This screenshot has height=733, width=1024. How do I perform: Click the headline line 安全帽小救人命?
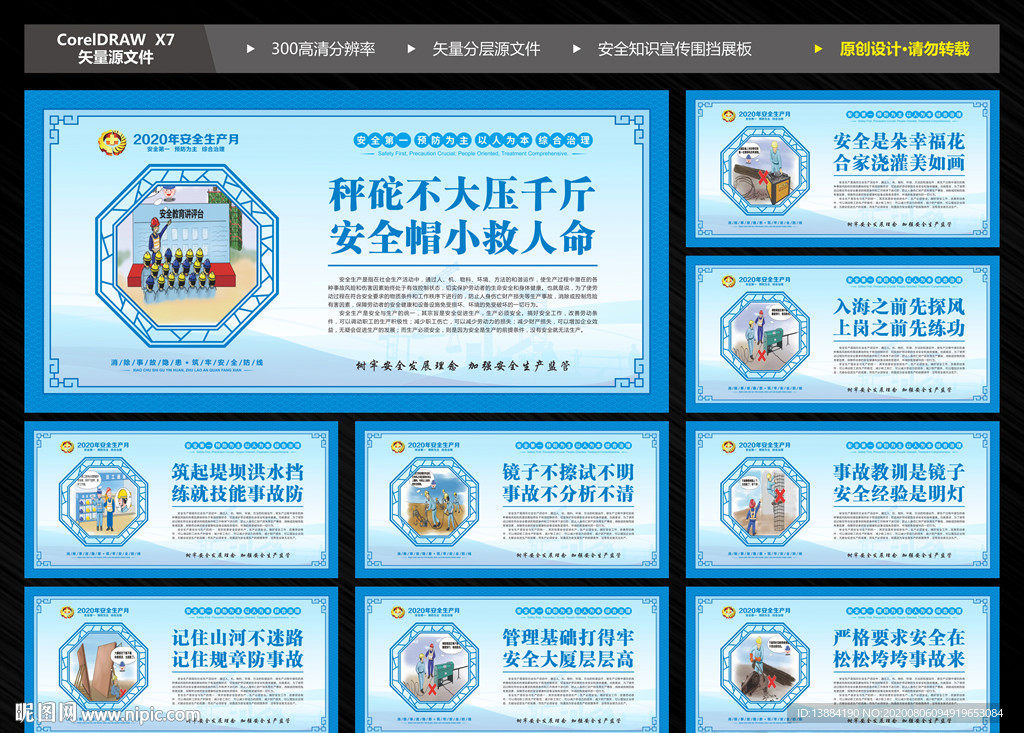[462, 236]
